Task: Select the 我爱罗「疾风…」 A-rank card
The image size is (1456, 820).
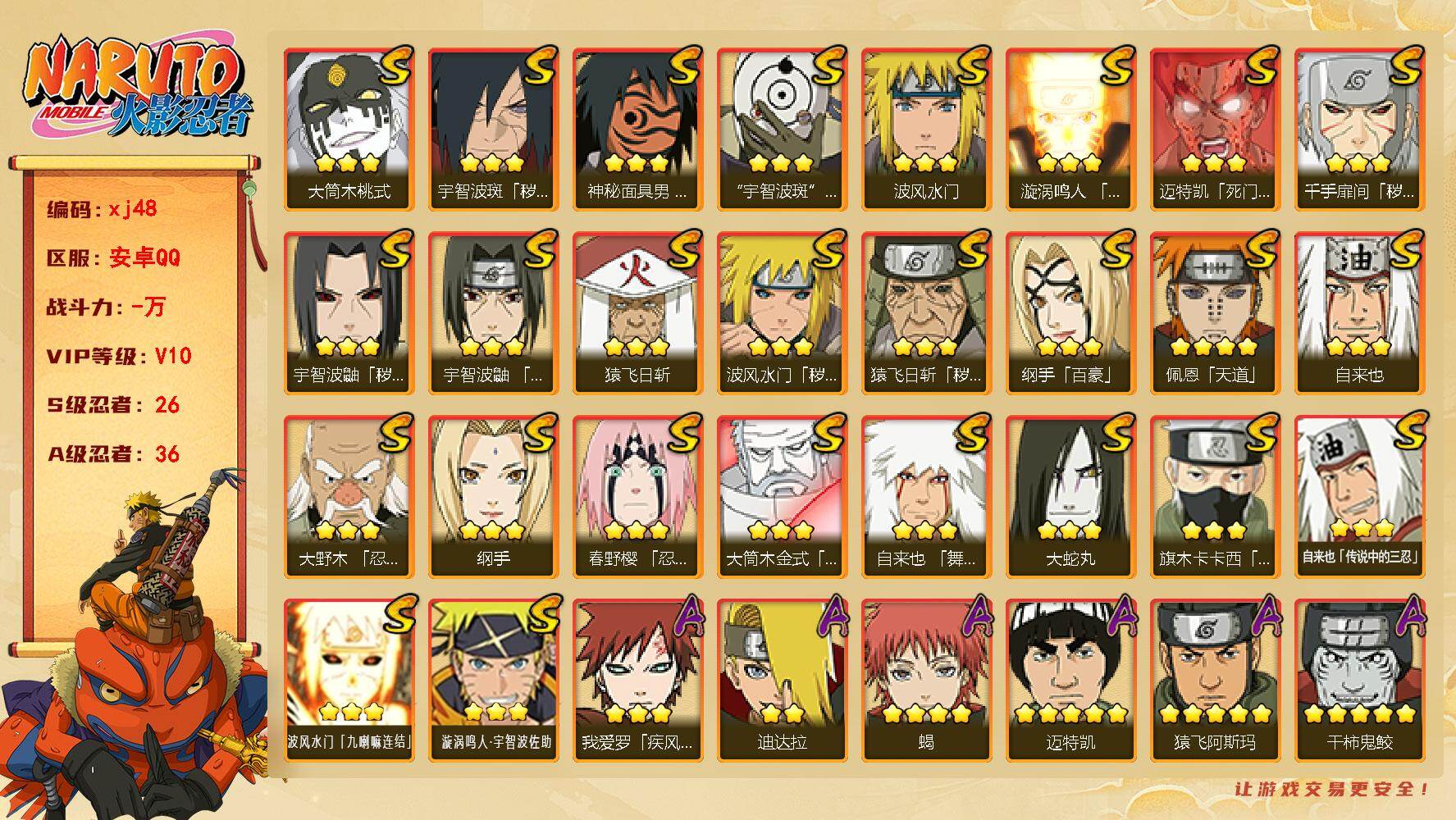Action: pyautogui.click(x=637, y=681)
